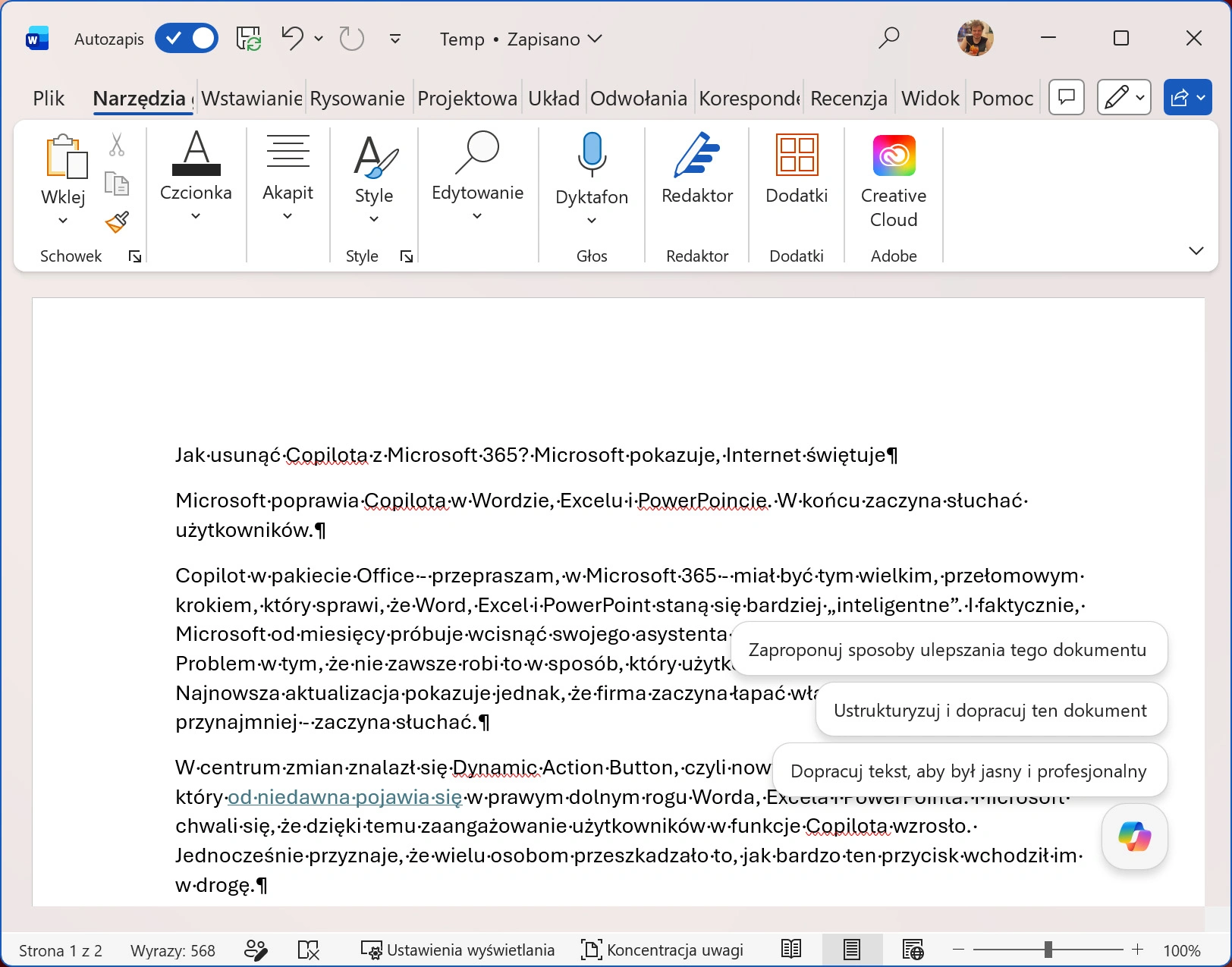Click the blue Share button
The image size is (1232, 967).
1188,97
